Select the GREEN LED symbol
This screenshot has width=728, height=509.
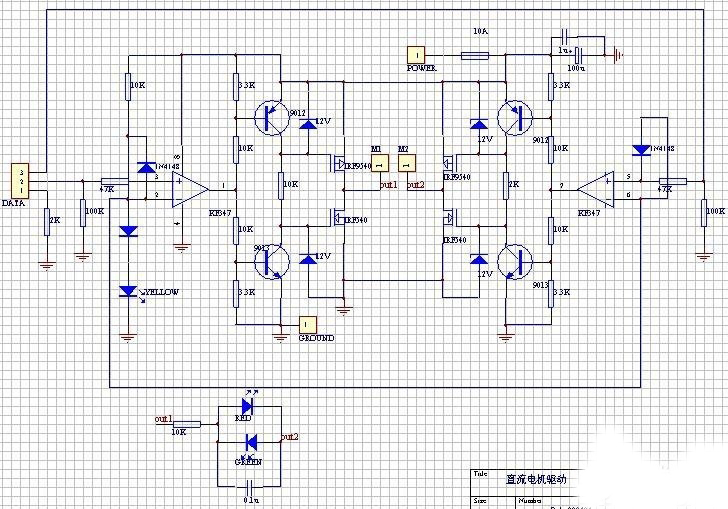pos(250,442)
